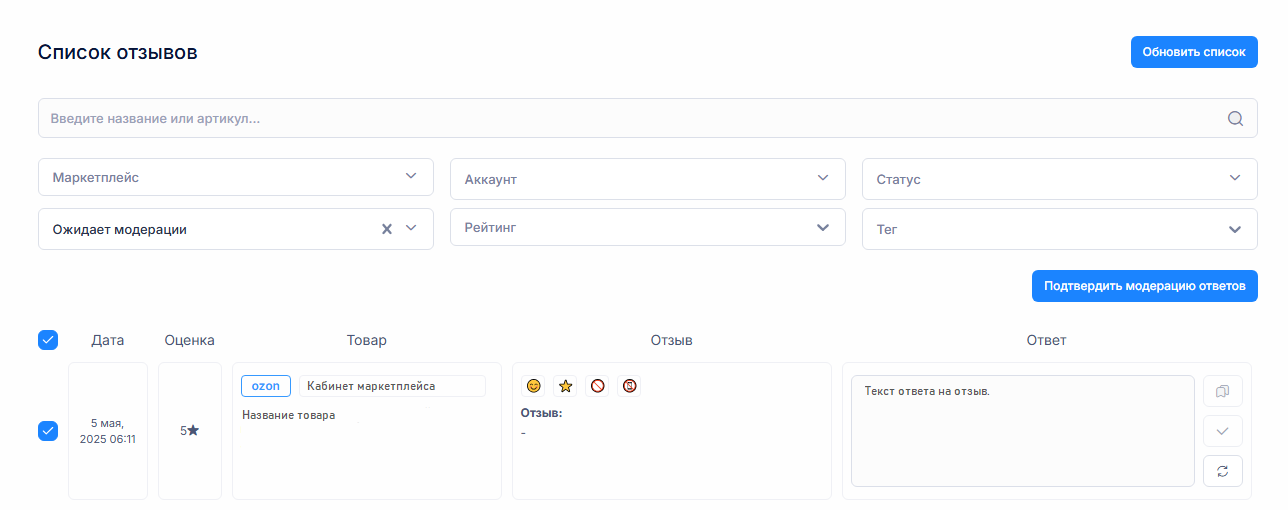Uncheck the checkbox for the 5 мая review

pos(48,431)
